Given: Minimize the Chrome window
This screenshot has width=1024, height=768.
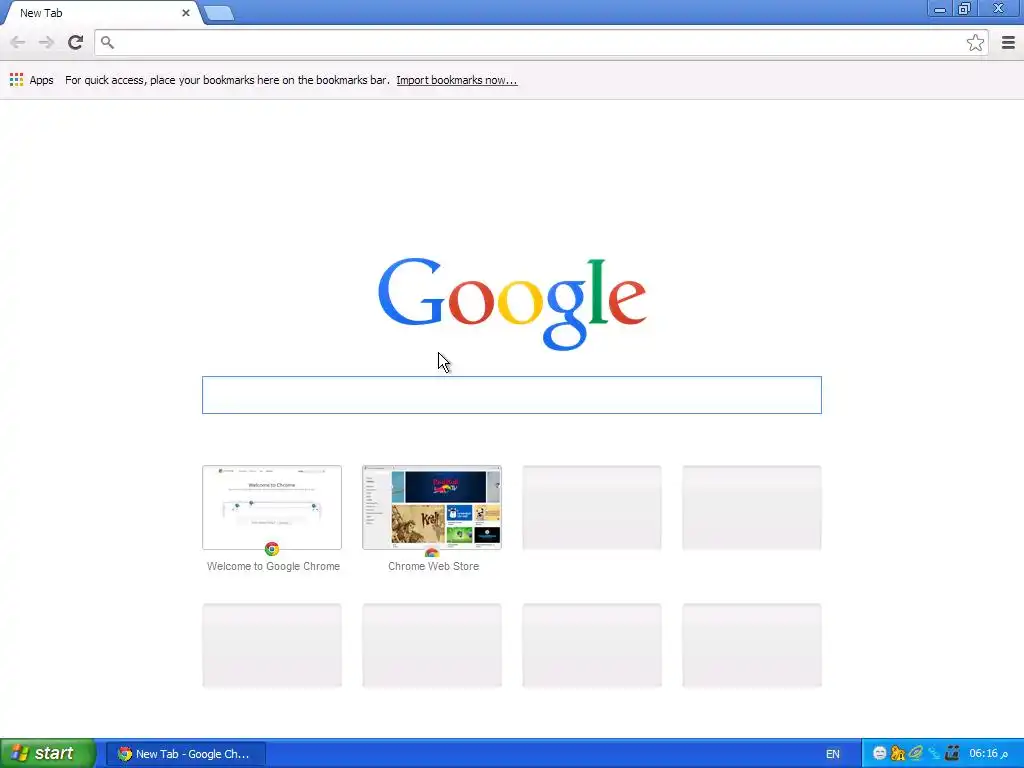Looking at the screenshot, I should [939, 9].
